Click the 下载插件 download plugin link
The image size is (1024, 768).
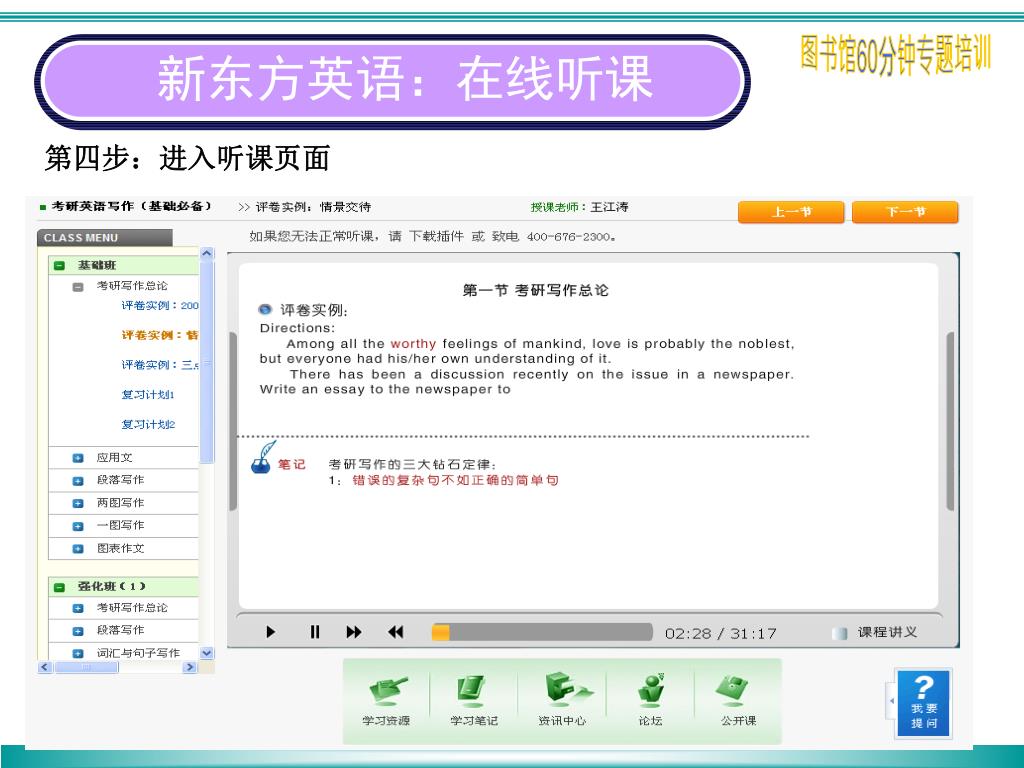pyautogui.click(x=436, y=236)
